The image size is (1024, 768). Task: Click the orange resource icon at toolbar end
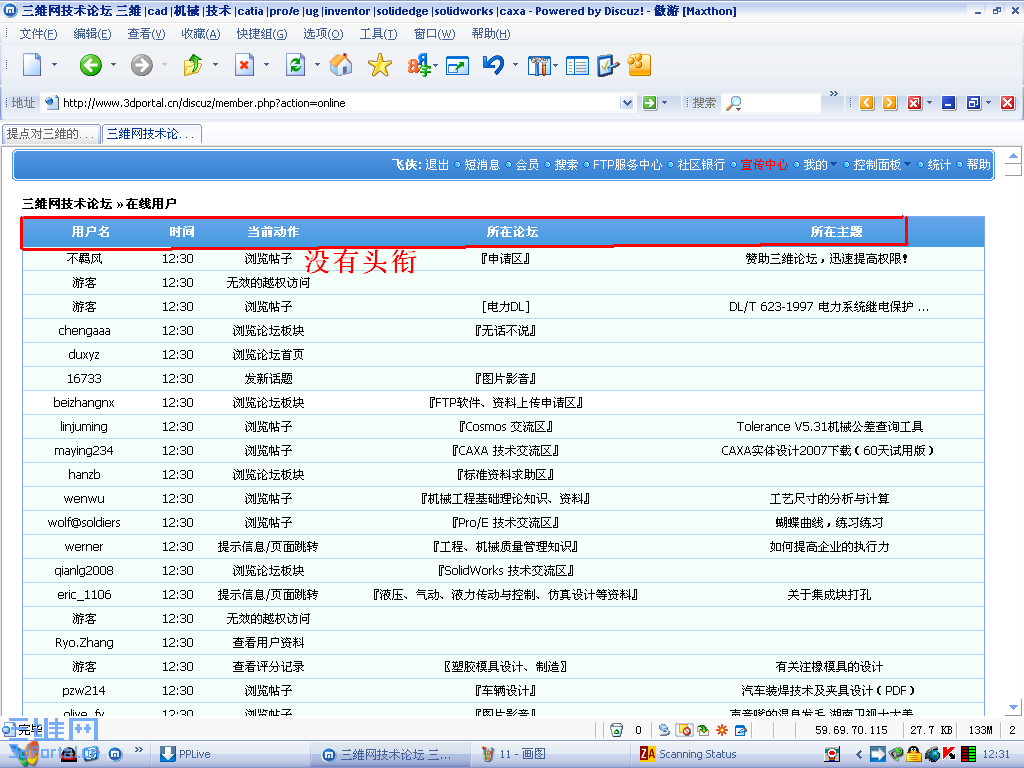click(639, 65)
